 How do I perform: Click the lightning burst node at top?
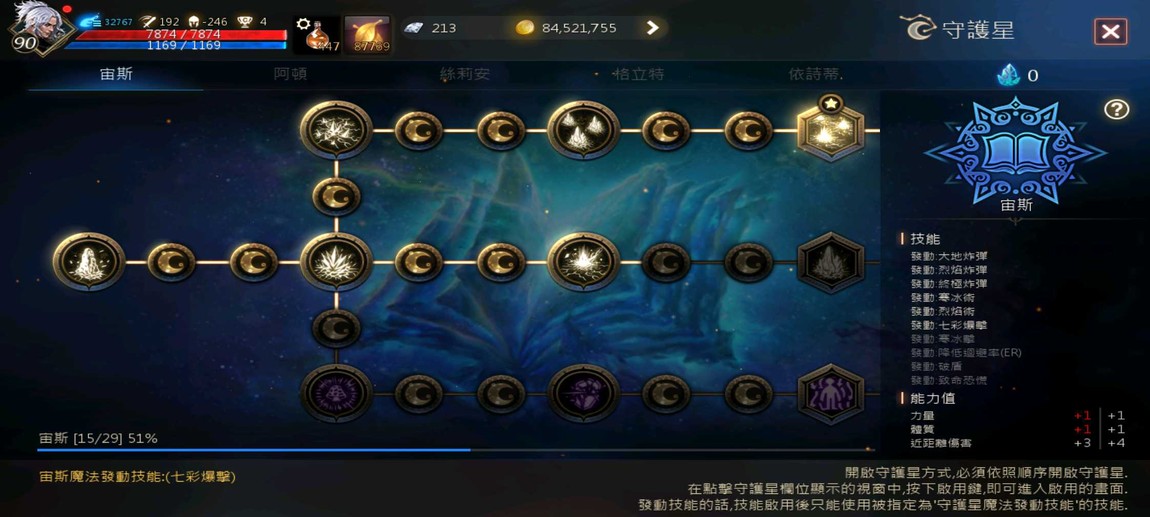click(336, 130)
